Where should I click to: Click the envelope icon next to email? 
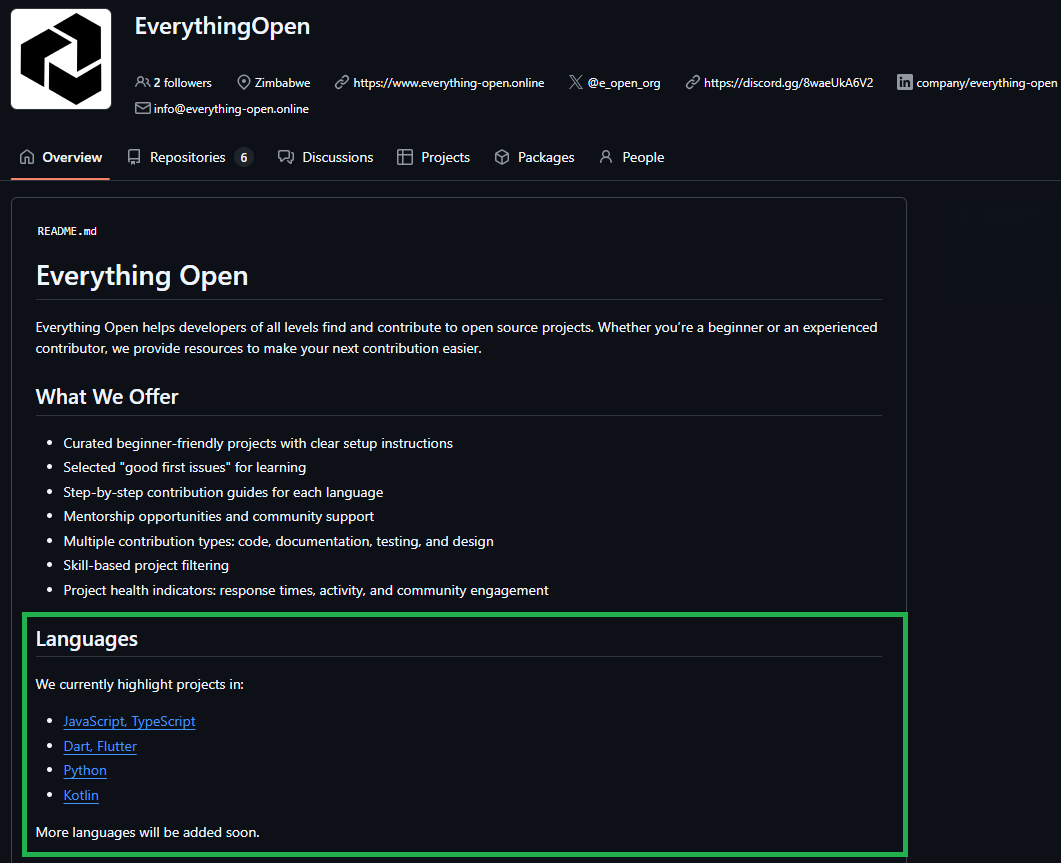[142, 109]
